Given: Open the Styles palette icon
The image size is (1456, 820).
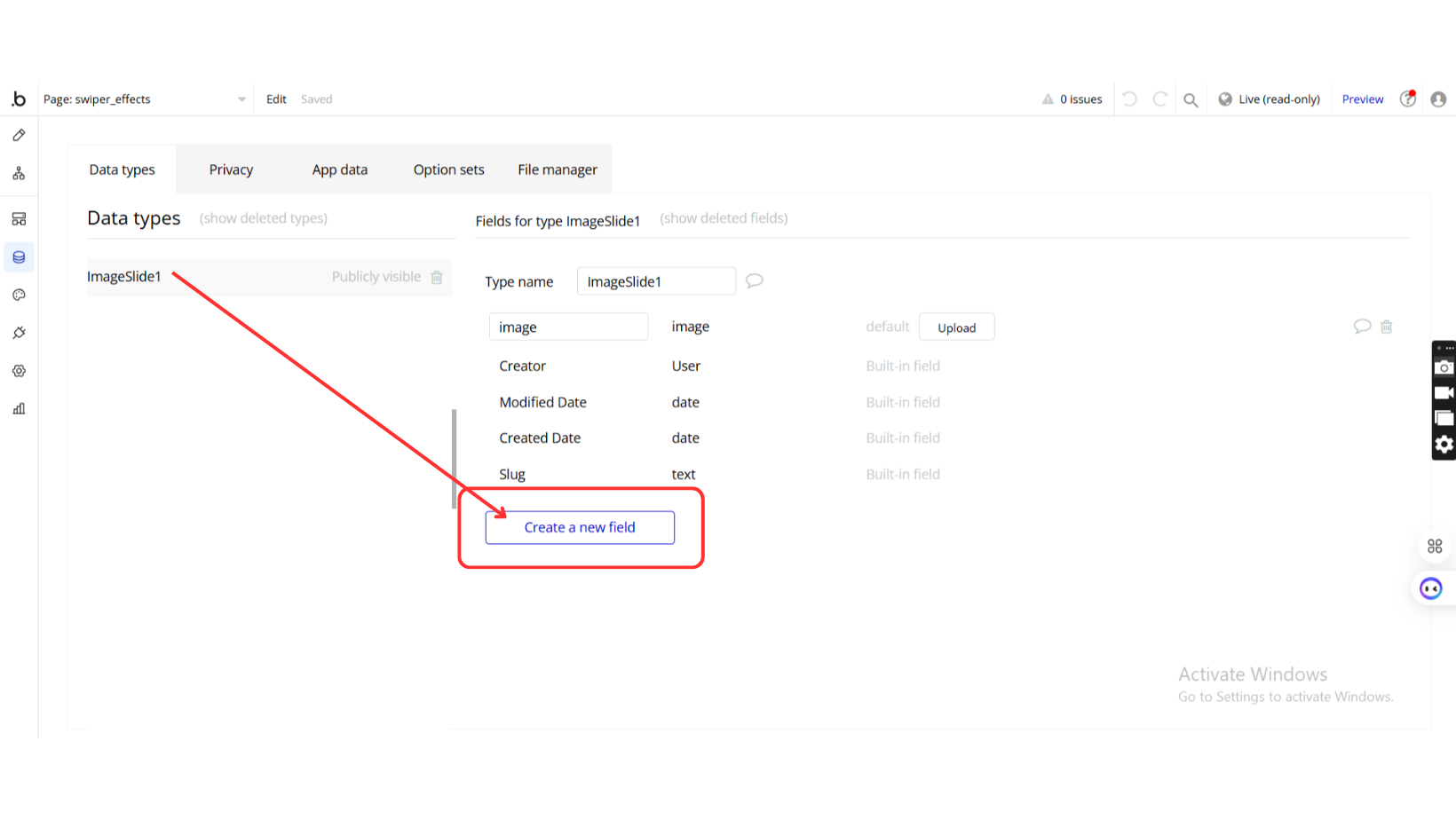Looking at the screenshot, I should (19, 295).
